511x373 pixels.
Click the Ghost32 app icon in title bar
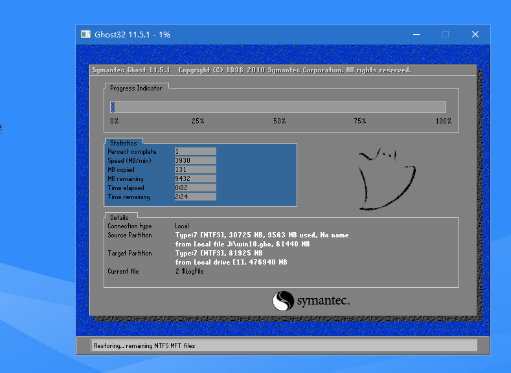[86, 34]
